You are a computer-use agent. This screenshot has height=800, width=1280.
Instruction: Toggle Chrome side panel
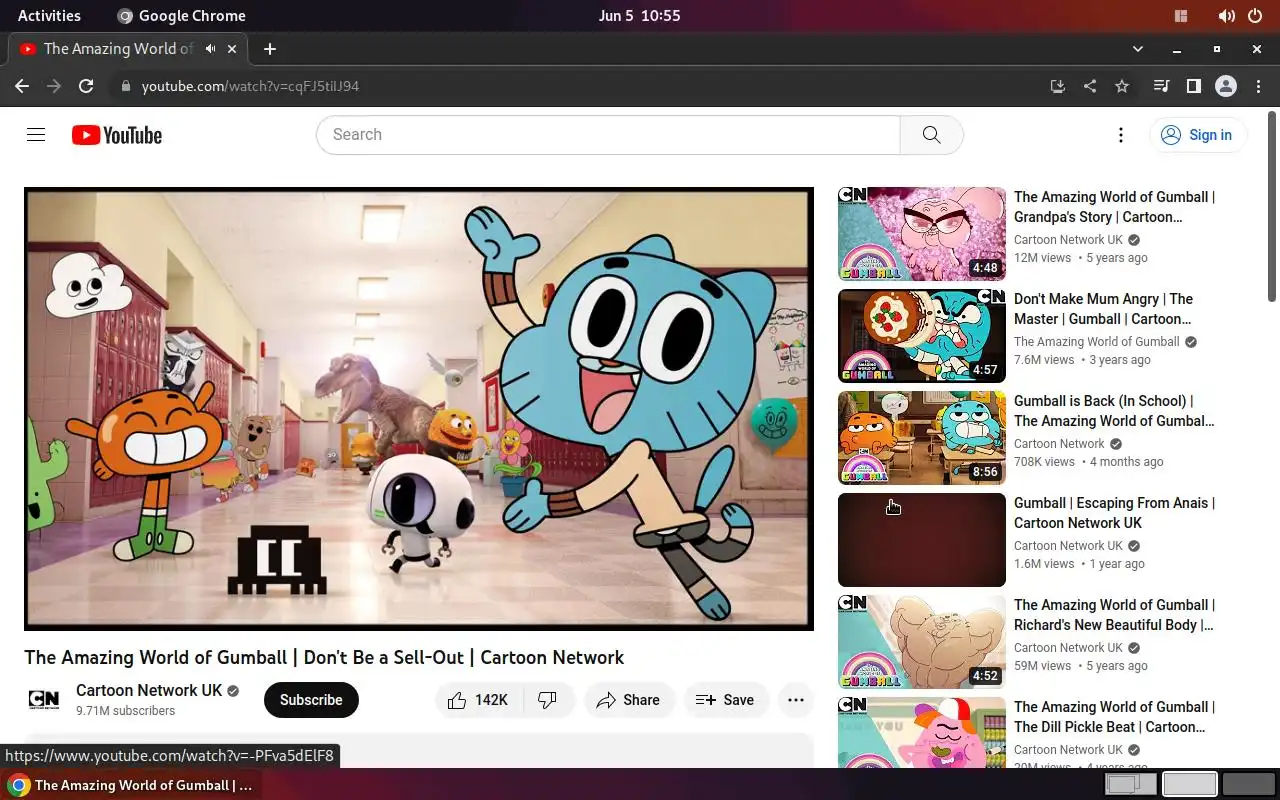click(x=1193, y=86)
